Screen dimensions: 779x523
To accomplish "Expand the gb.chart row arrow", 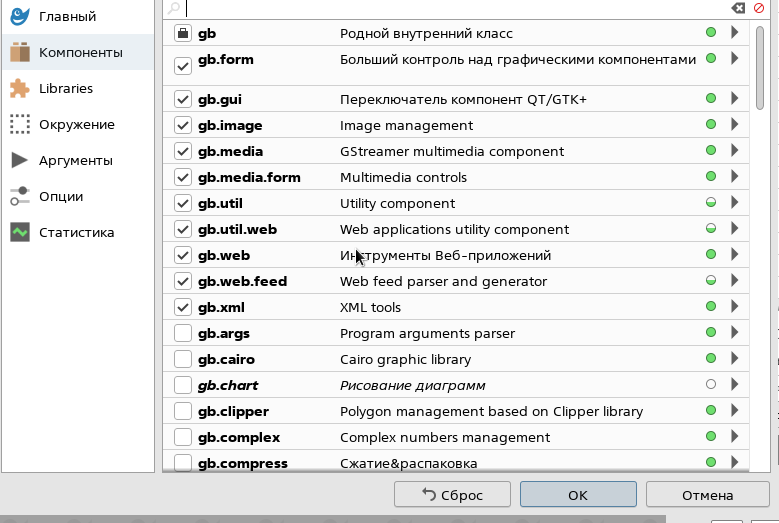I will tap(735, 385).
